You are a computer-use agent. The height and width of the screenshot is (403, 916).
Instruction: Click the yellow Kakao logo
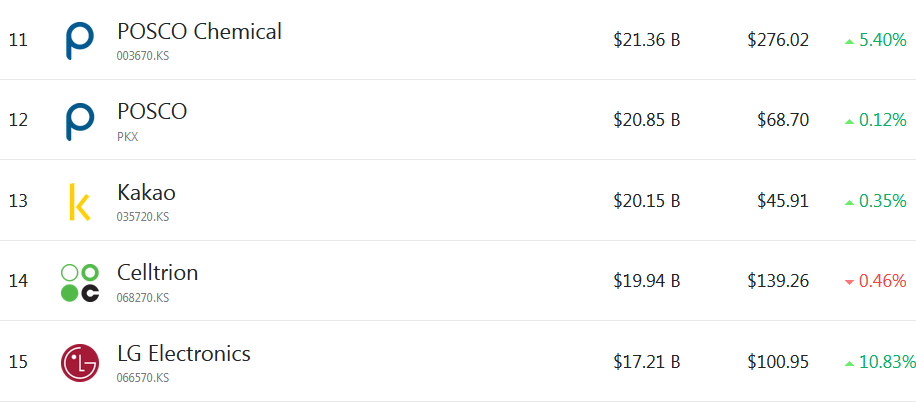coord(79,201)
